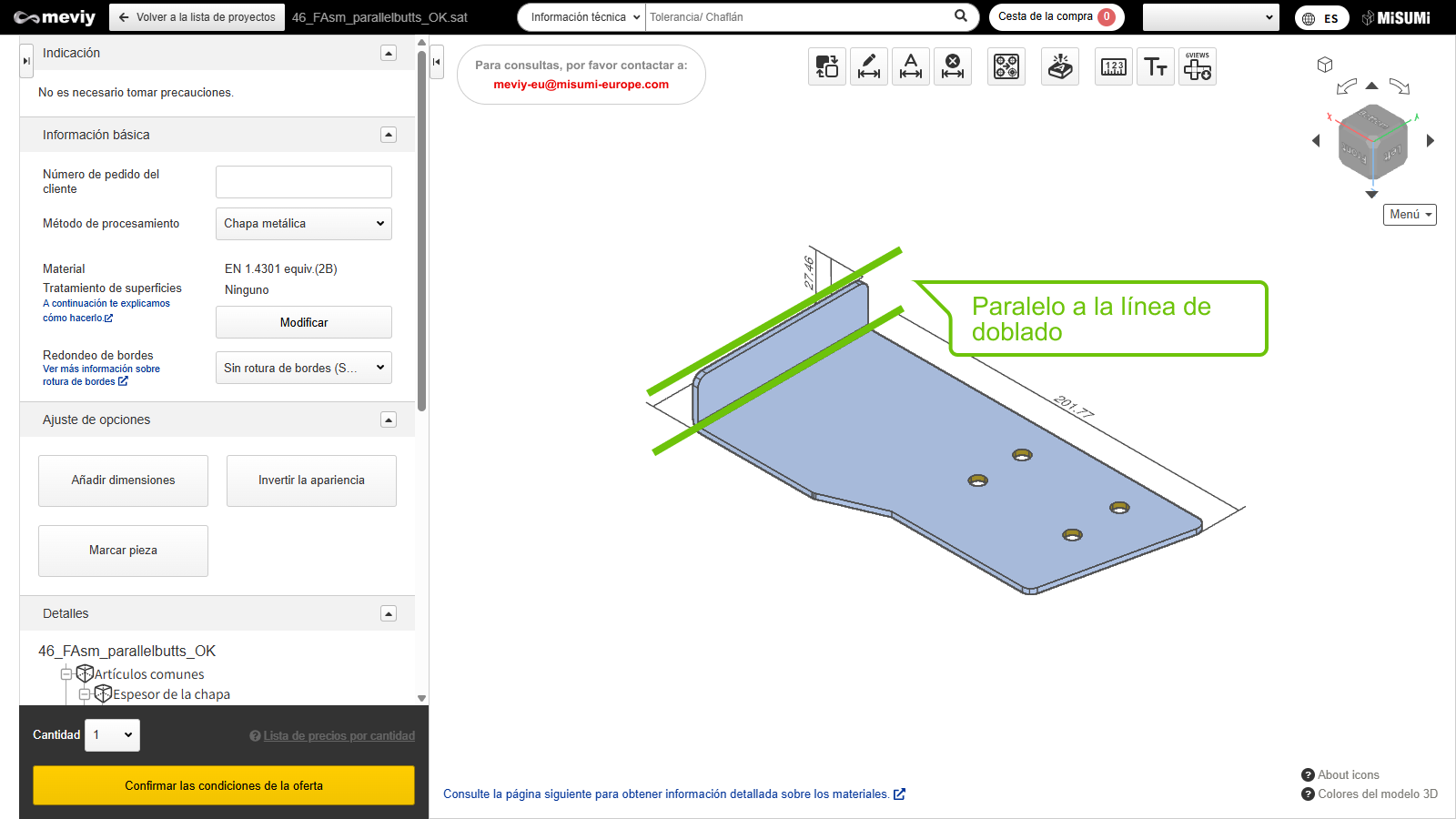Viewport: 1456px width, 819px height.
Task: Open the Redondeo de bordes dropdown
Action: (x=303, y=368)
